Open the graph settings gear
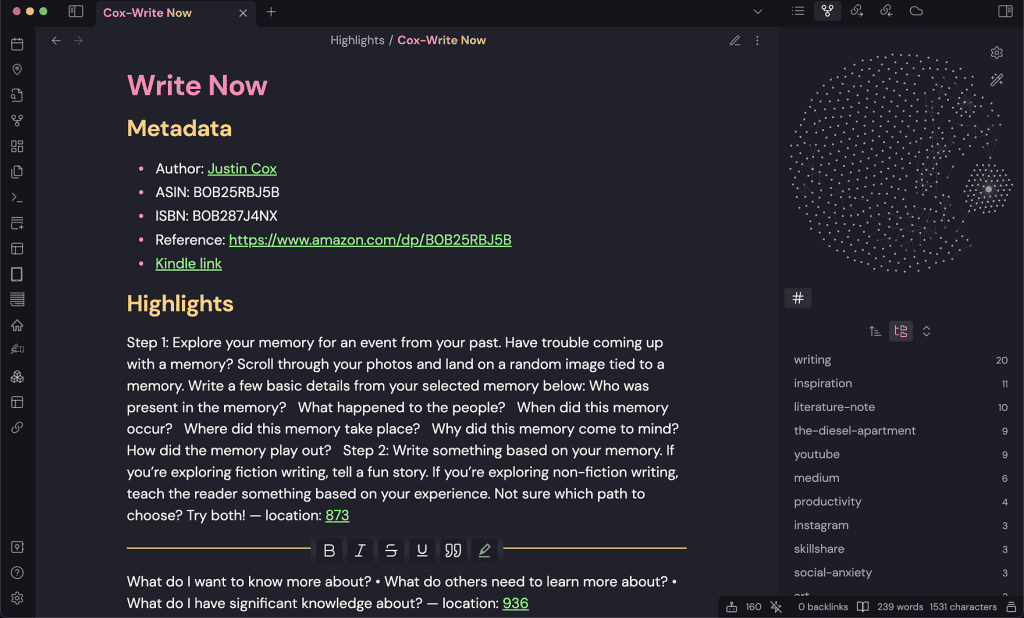Image resolution: width=1024 pixels, height=618 pixels. click(997, 52)
